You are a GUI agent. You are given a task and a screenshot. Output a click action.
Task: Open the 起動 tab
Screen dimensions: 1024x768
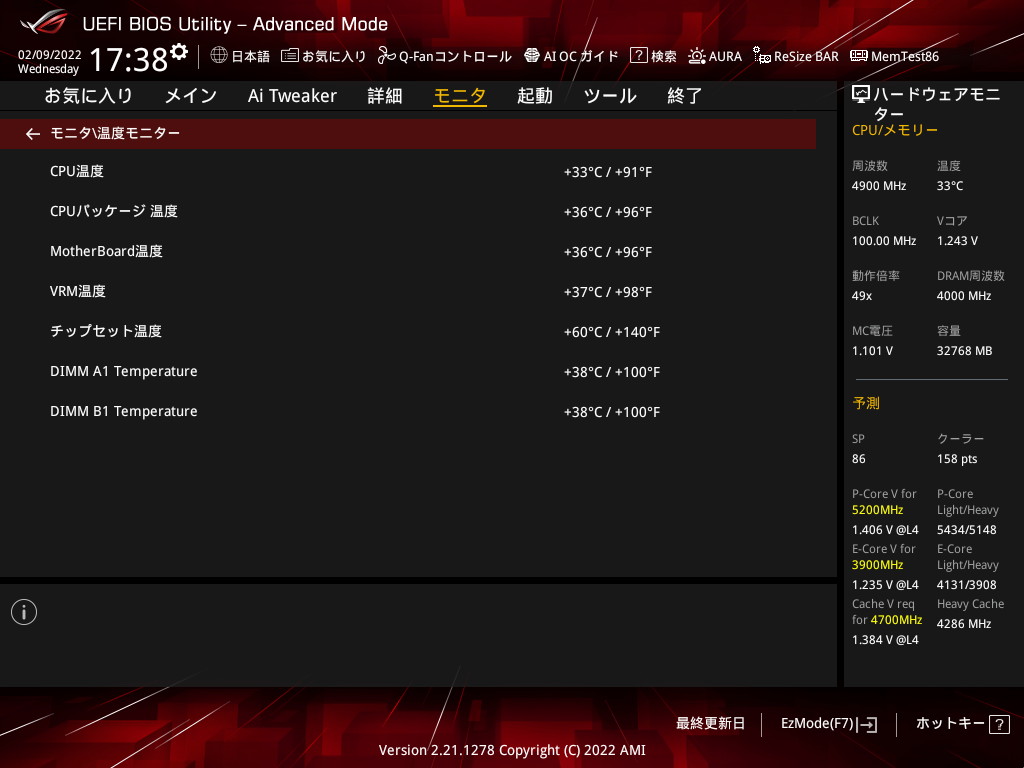[x=535, y=96]
